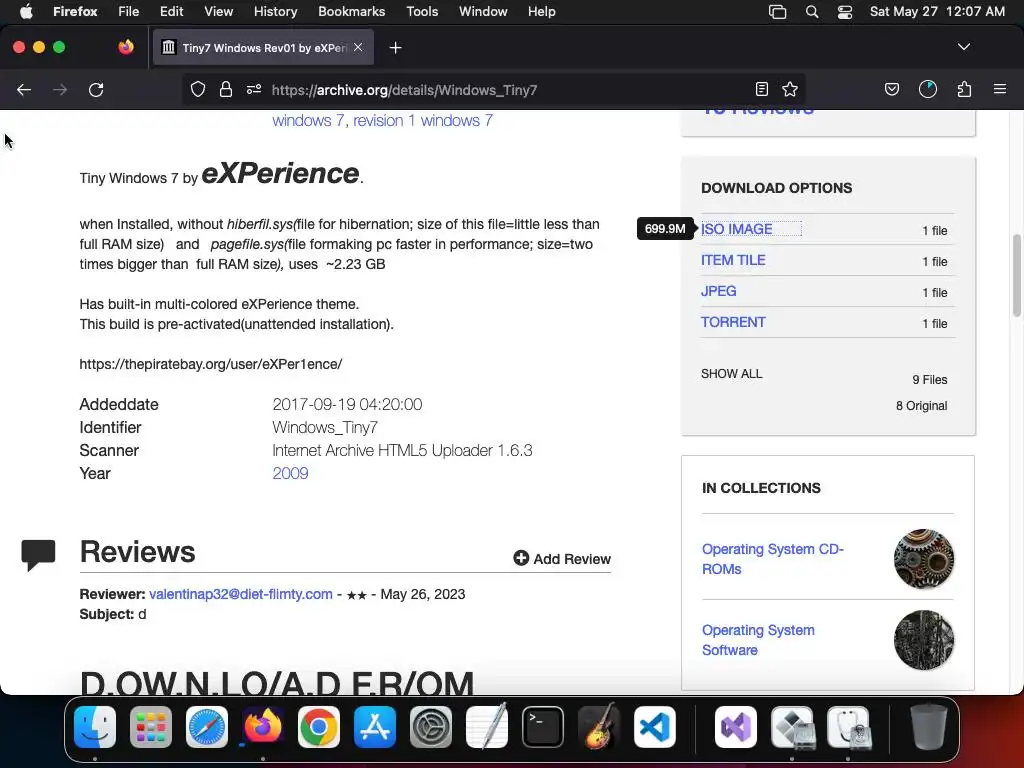Click the 8 Original files link
This screenshot has height=768, width=1024.
pyautogui.click(x=921, y=406)
